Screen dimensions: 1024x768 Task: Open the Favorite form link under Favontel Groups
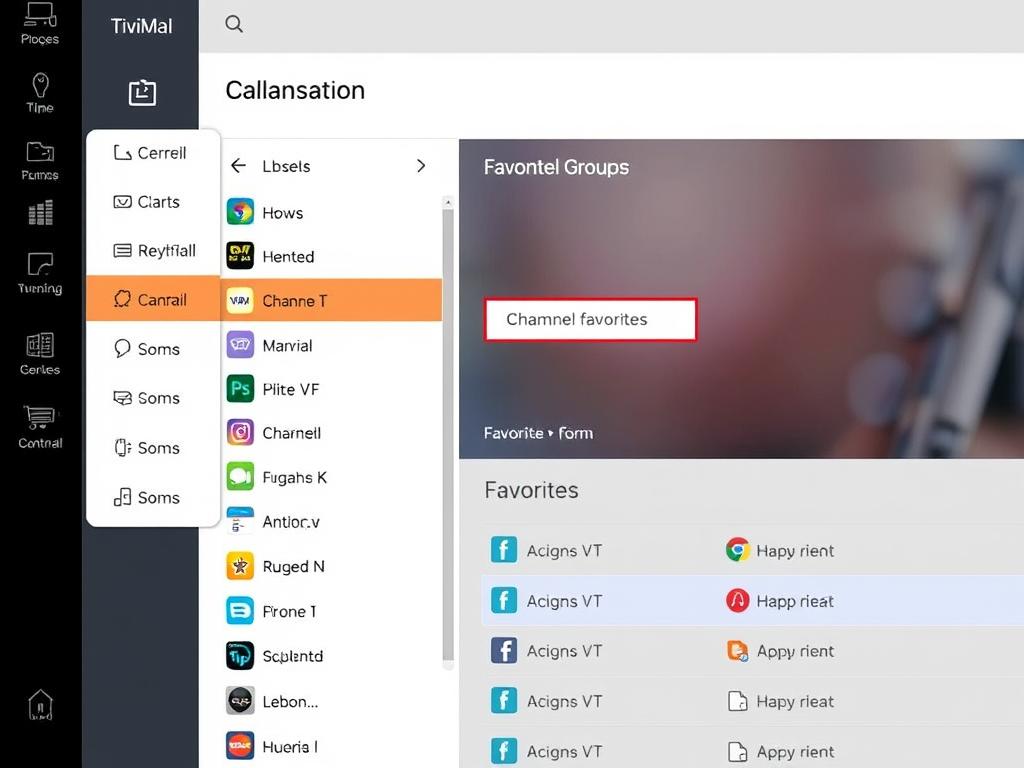tap(539, 433)
